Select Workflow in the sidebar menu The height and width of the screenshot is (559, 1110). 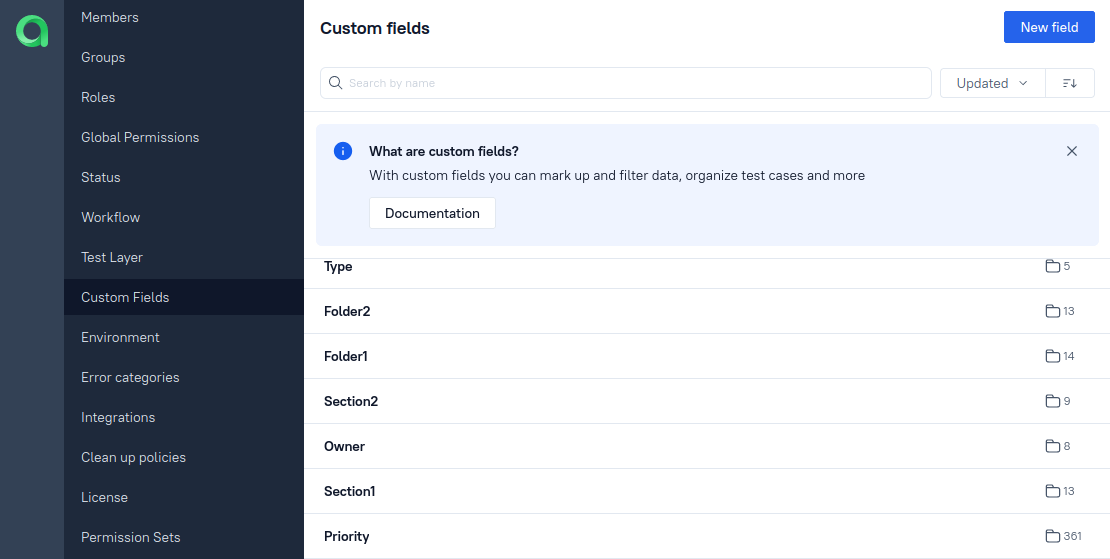click(x=110, y=217)
